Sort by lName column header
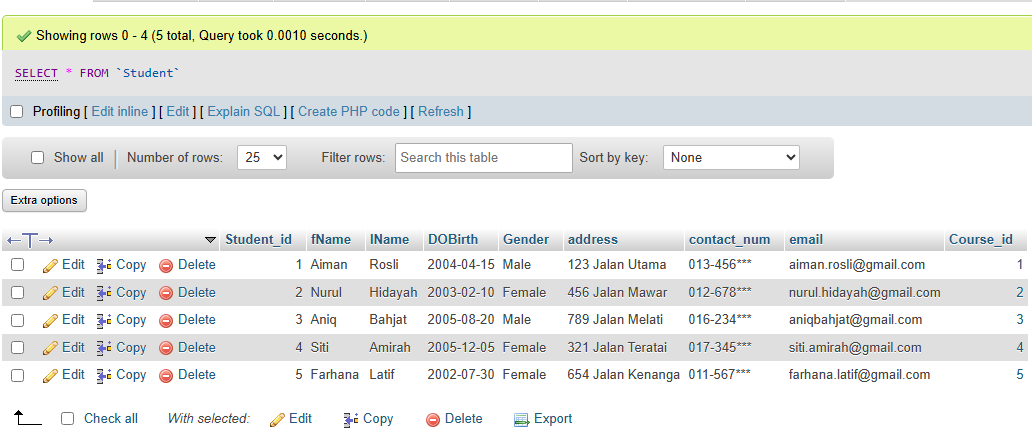This screenshot has width=1032, height=437. [389, 240]
